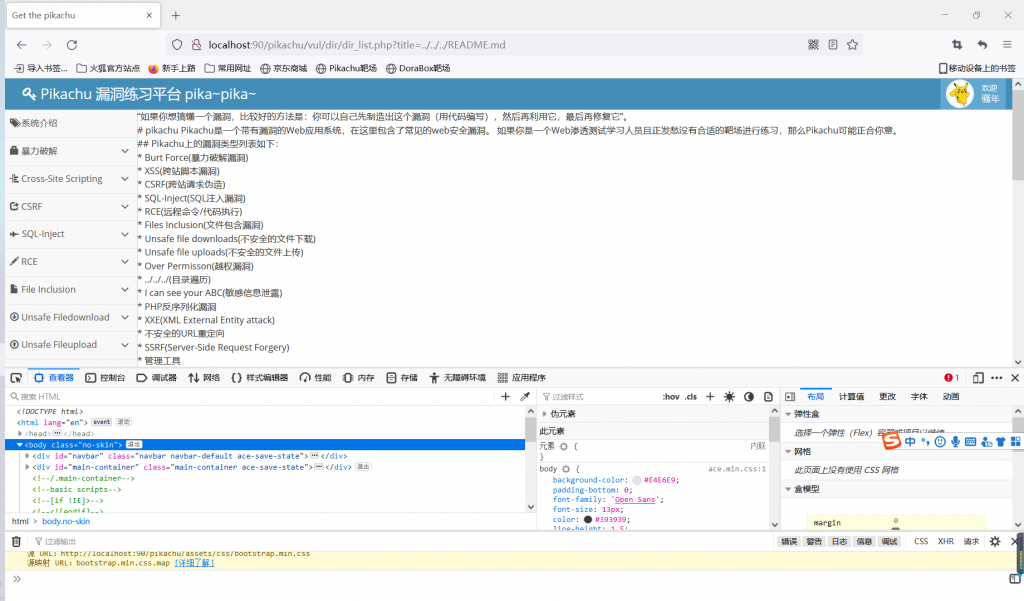Select the Changes (更改) sidebar tab
This screenshot has width=1024, height=601.
(x=888, y=397)
